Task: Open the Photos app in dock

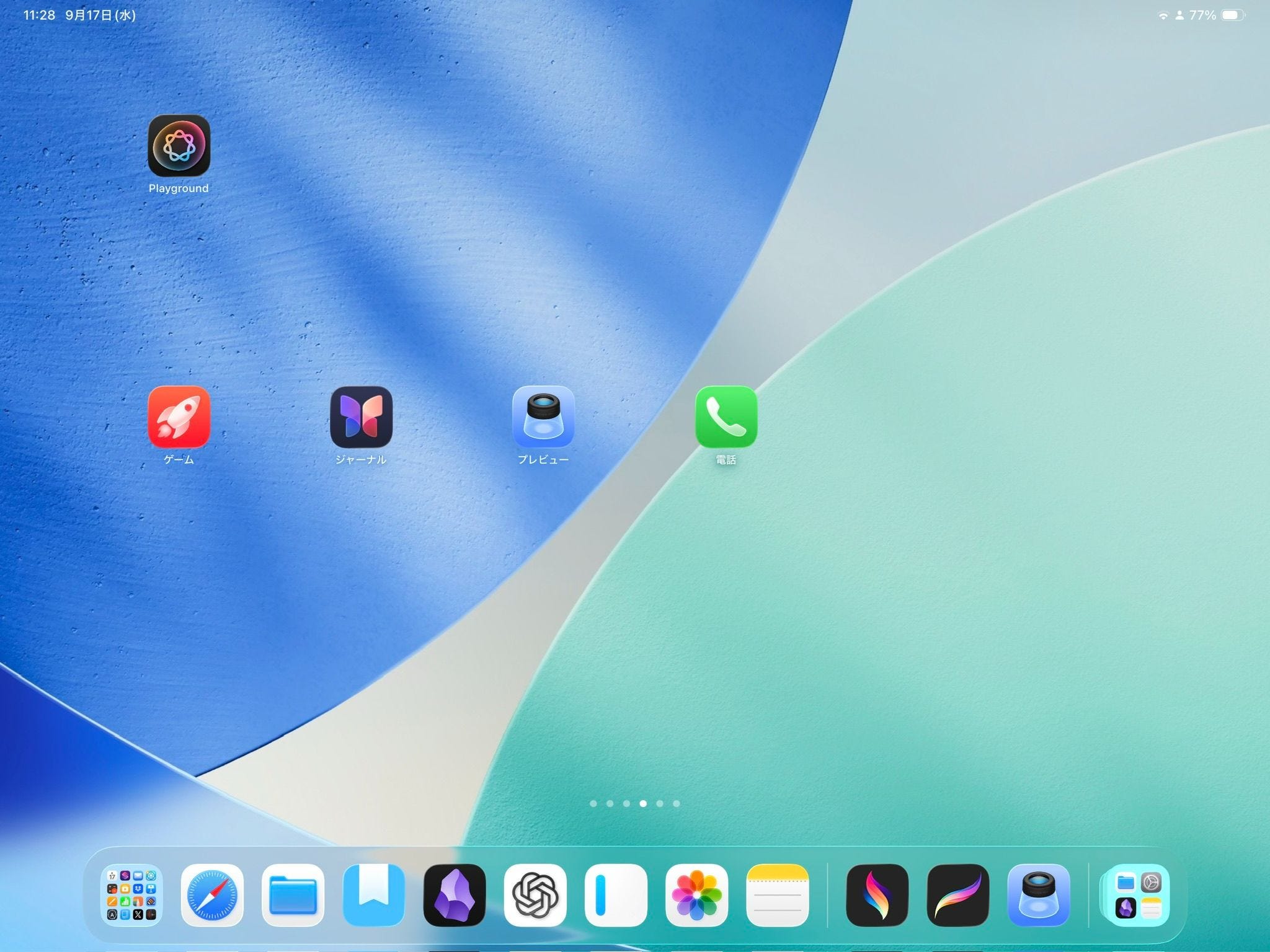Action: point(696,895)
